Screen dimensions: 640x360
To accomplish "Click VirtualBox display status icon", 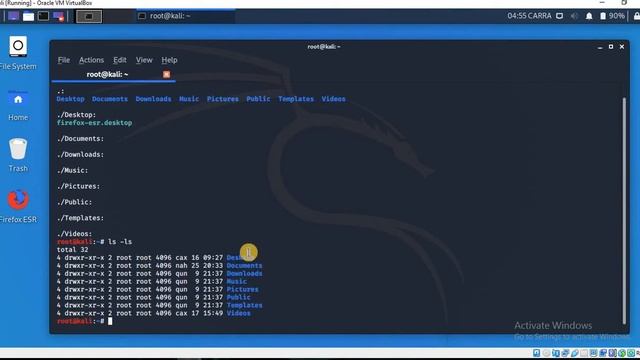I will (x=593, y=353).
